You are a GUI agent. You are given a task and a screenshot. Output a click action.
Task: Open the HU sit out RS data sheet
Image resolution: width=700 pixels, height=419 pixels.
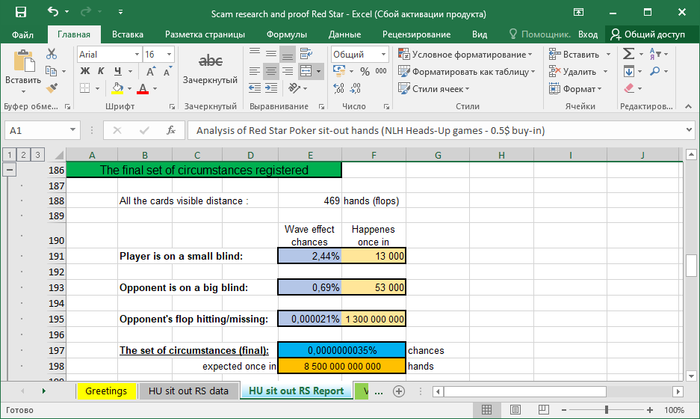[188, 391]
